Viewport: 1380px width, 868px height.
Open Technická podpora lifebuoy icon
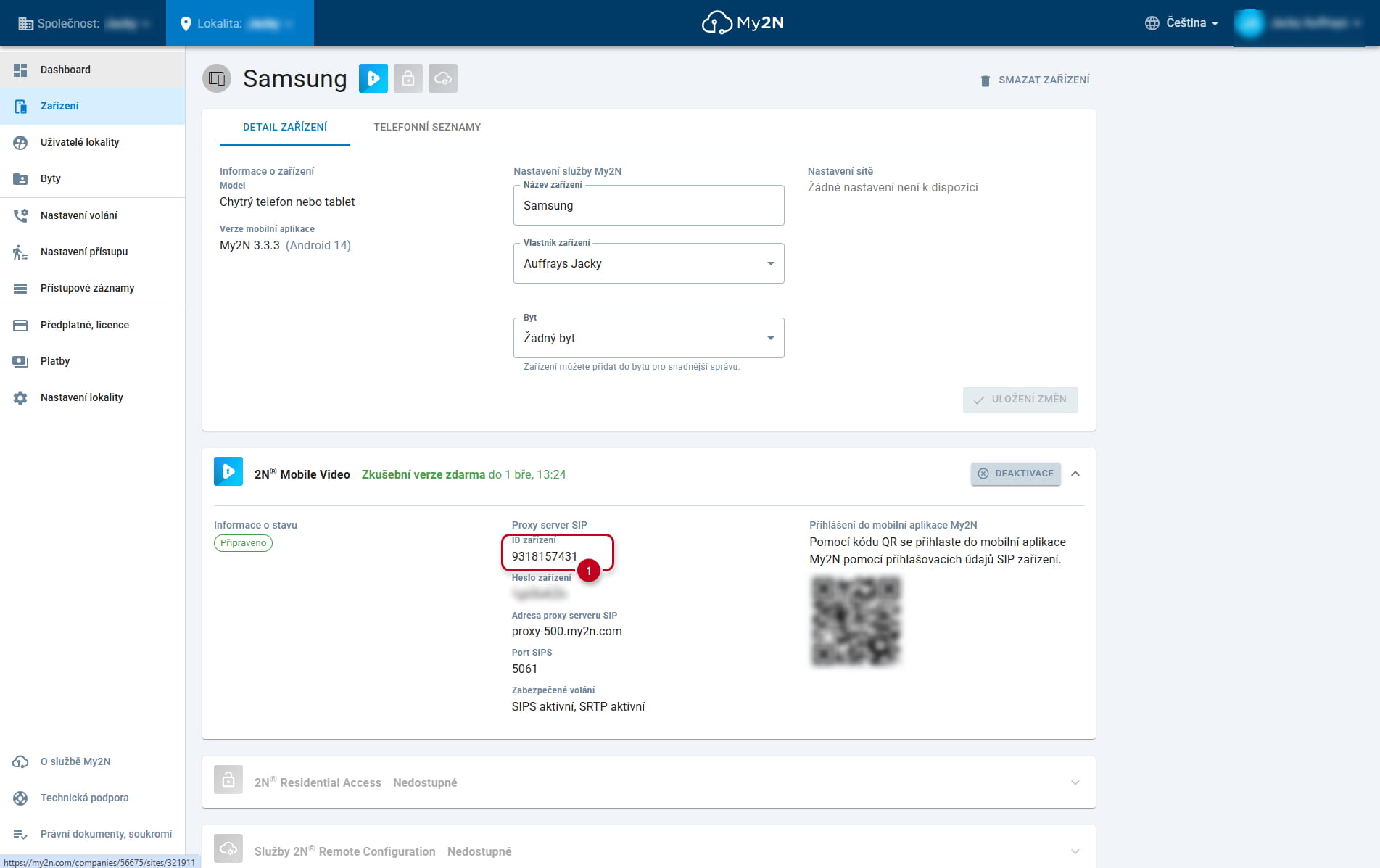pos(20,798)
